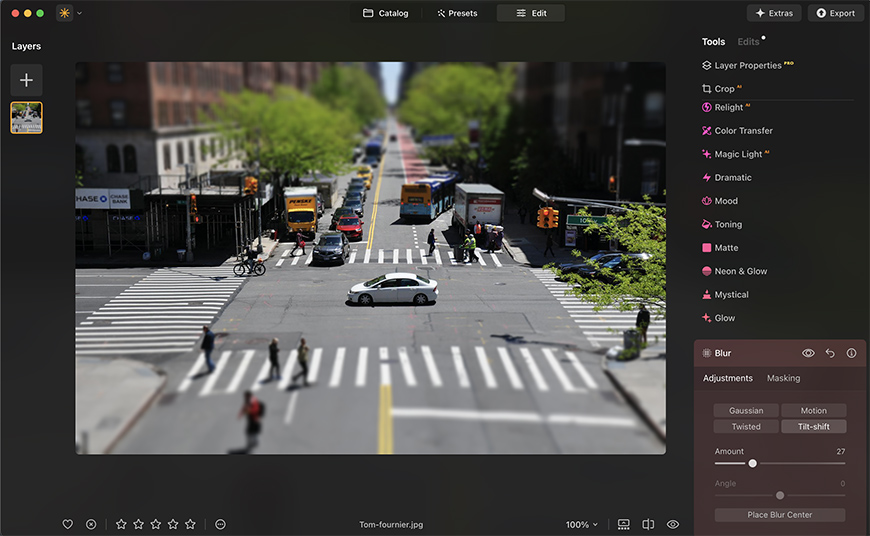The image size is (870, 536).
Task: Switch to the Presets tab
Action: coord(457,13)
